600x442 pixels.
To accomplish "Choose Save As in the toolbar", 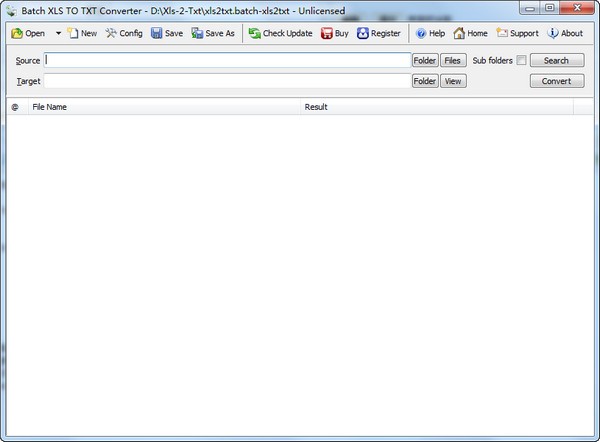I will tap(213, 33).
